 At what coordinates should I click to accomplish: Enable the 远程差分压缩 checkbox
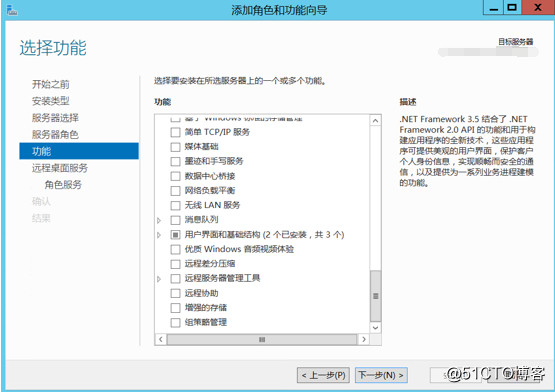point(175,264)
